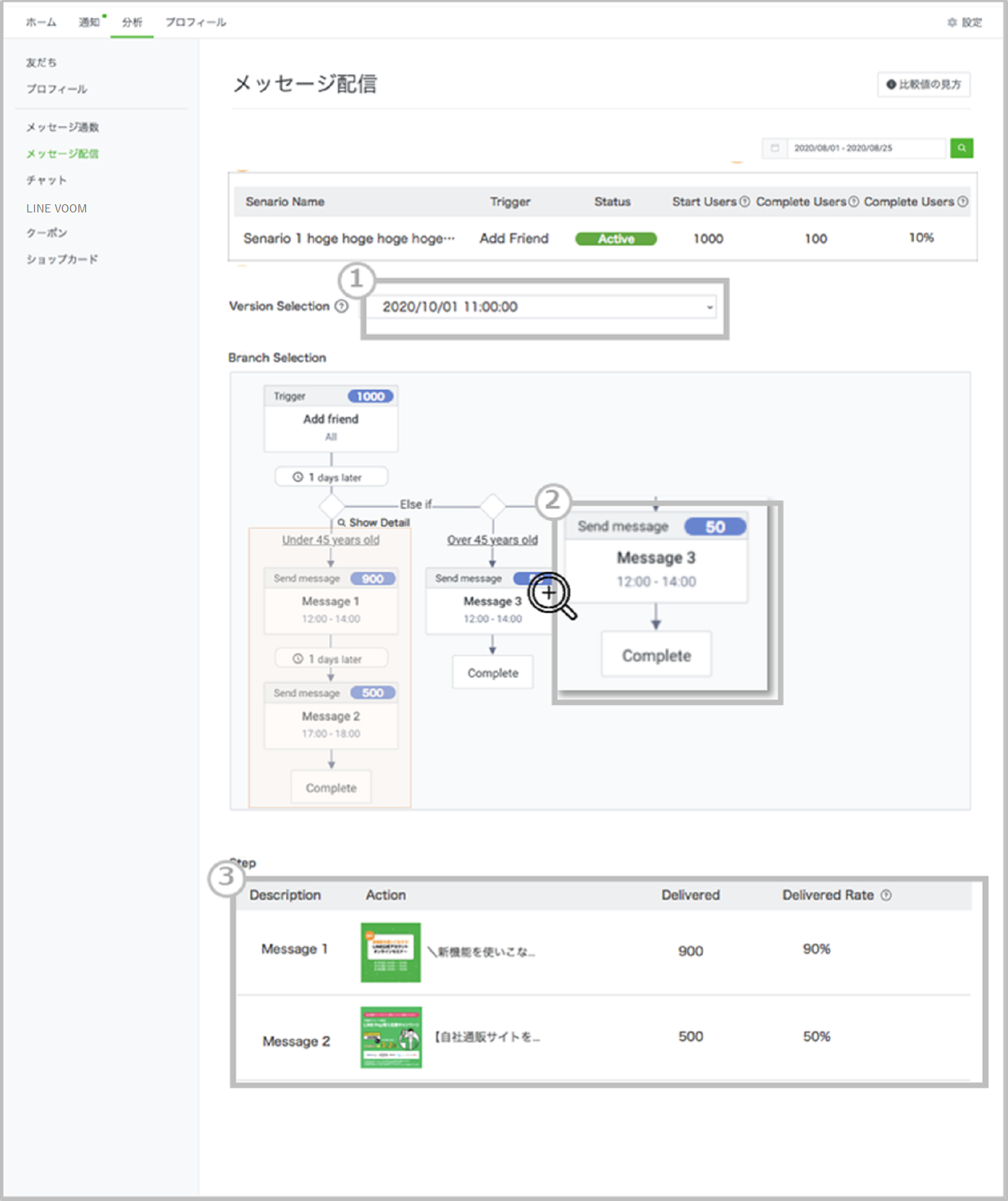The image size is (1008, 1201).
Task: Click the magnifier zoom icon on Message 3
Action: tap(550, 594)
